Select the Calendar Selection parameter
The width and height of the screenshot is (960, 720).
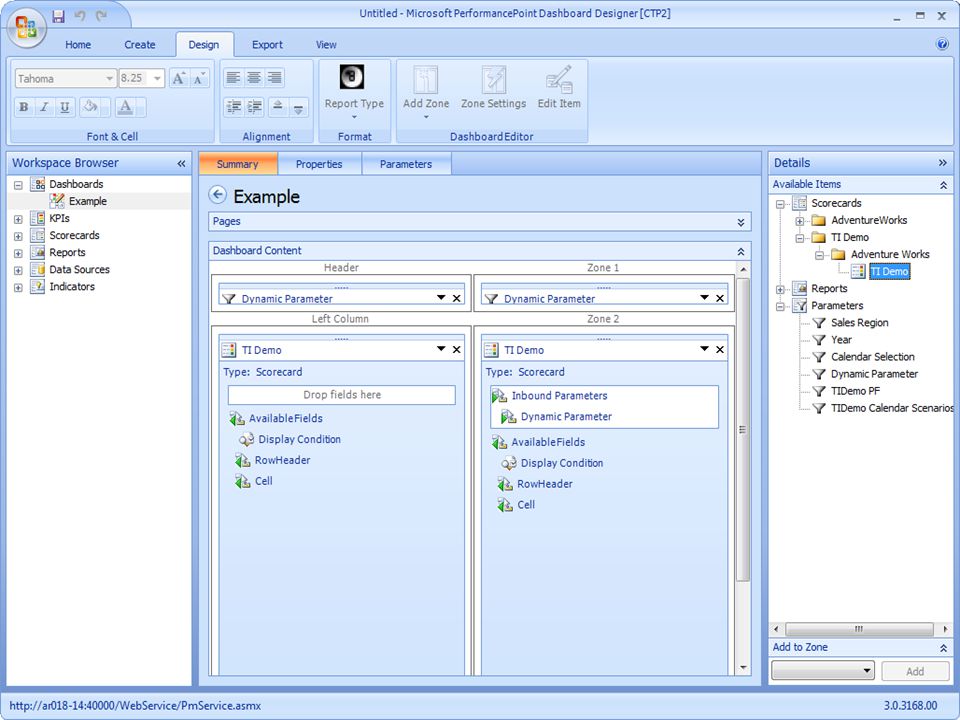click(x=872, y=357)
